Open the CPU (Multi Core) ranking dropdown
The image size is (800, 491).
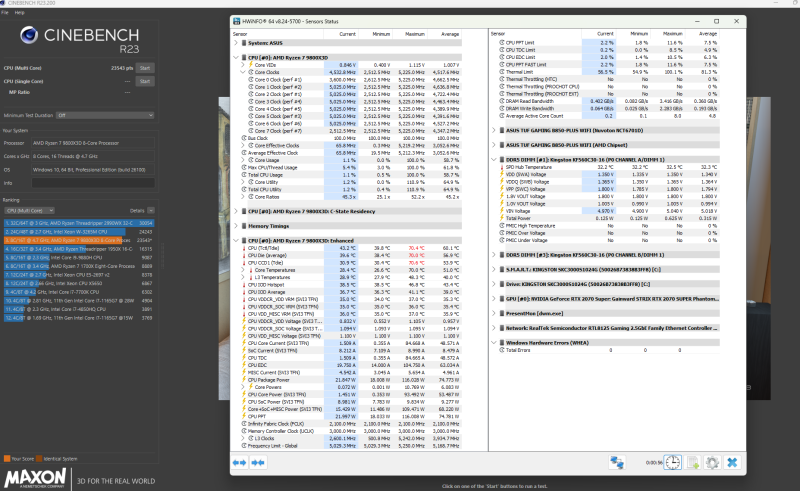coord(29,210)
